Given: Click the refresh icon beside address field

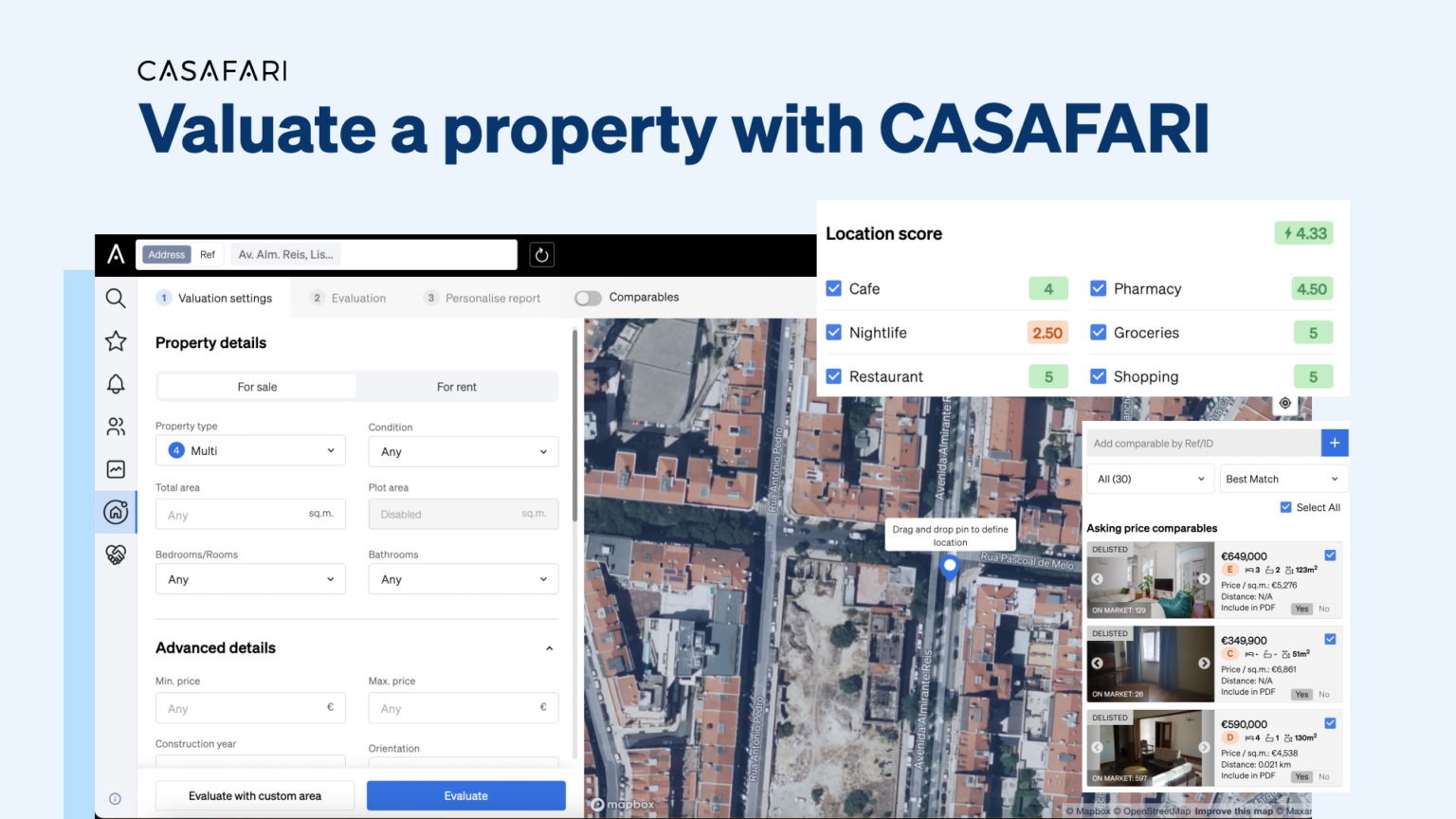Looking at the screenshot, I should tap(541, 254).
